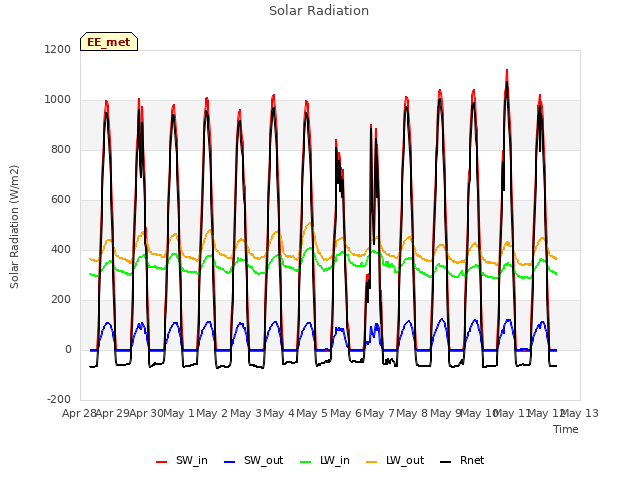Click the May 5 x-axis date label
This screenshot has width=640, height=480.
[x=312, y=413]
